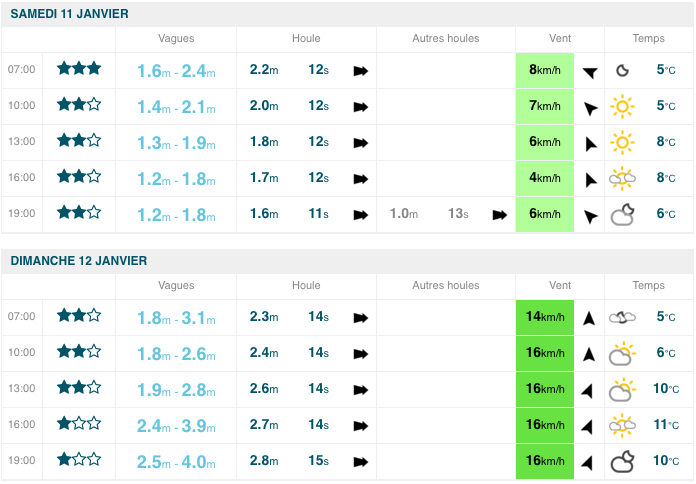This screenshot has height=484, width=696.
Task: Click the Samedi 11 Janvier heading
Action: [69, 13]
